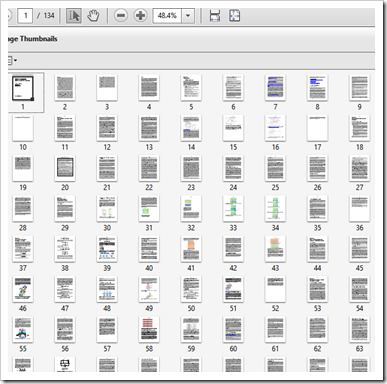Select page 8 thumbnail
The image size is (387, 384).
[x=317, y=88]
